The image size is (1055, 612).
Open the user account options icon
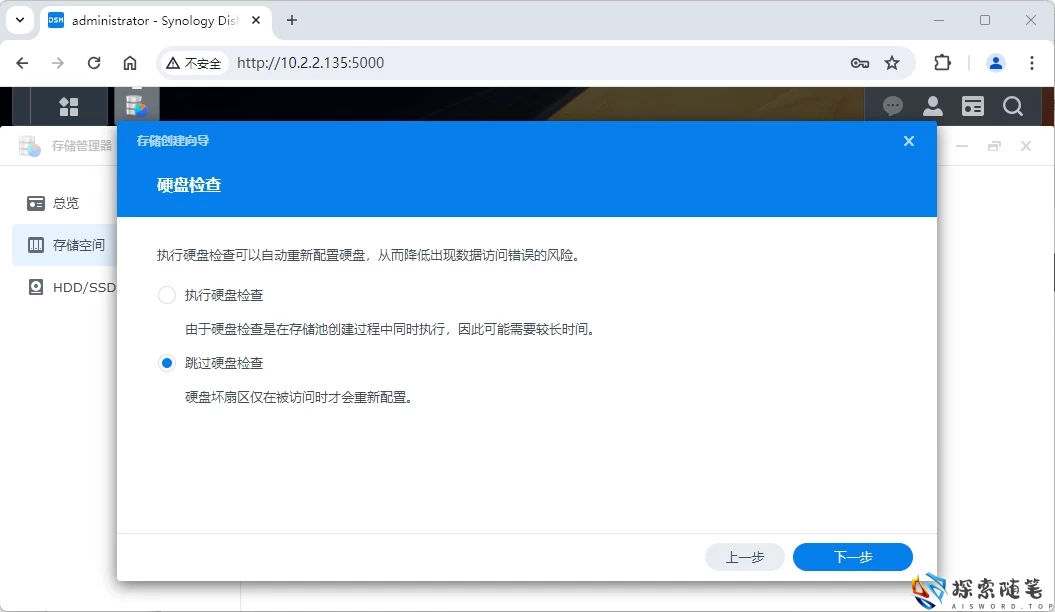932,105
